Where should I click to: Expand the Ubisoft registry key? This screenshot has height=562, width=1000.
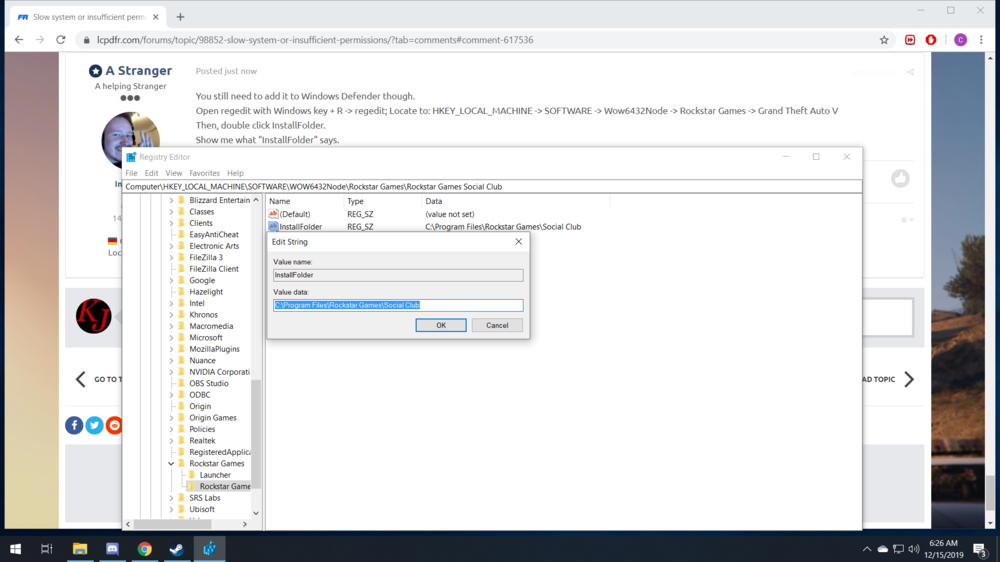point(171,510)
